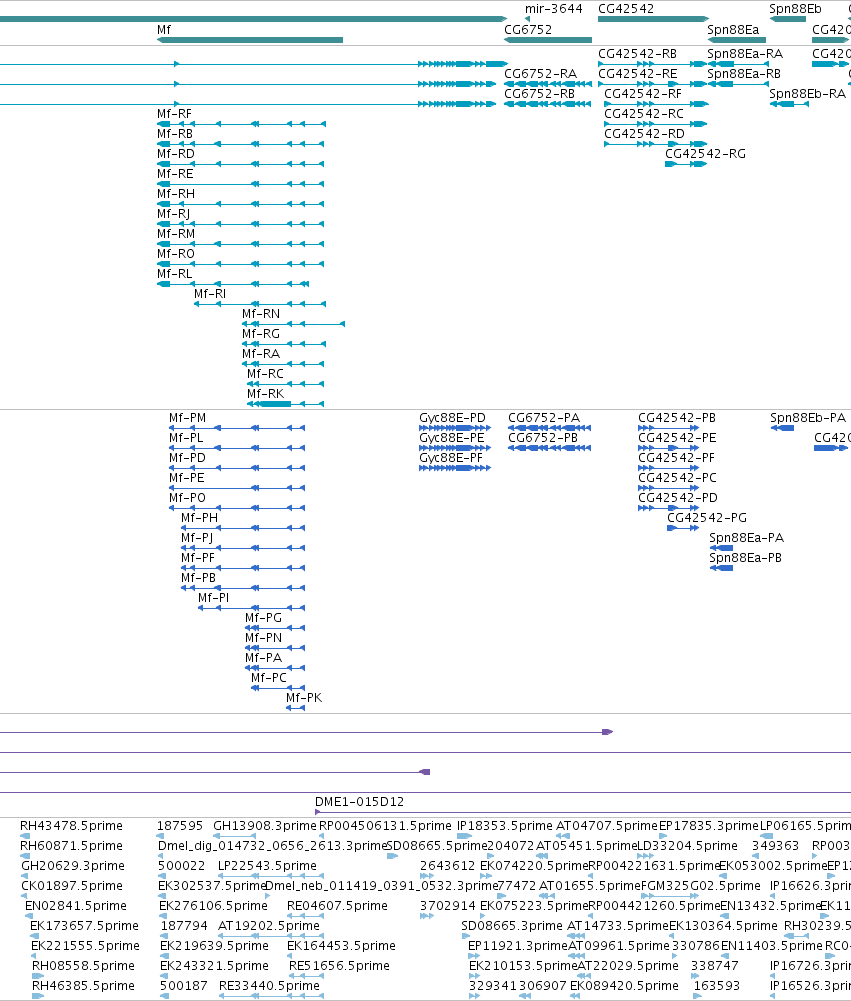
Task: Select protein CG6752-PB
Action: 543,437
